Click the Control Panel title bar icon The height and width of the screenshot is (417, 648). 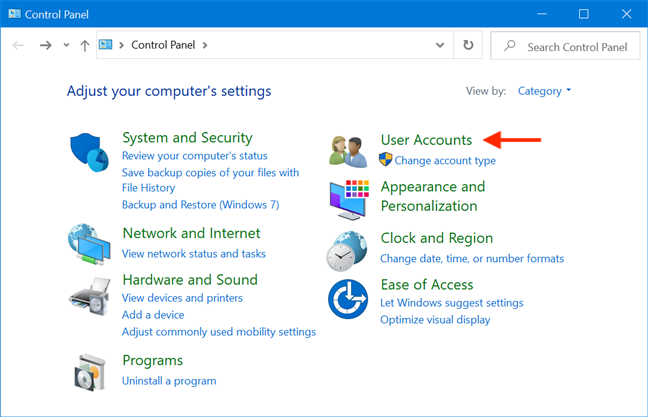tap(14, 14)
